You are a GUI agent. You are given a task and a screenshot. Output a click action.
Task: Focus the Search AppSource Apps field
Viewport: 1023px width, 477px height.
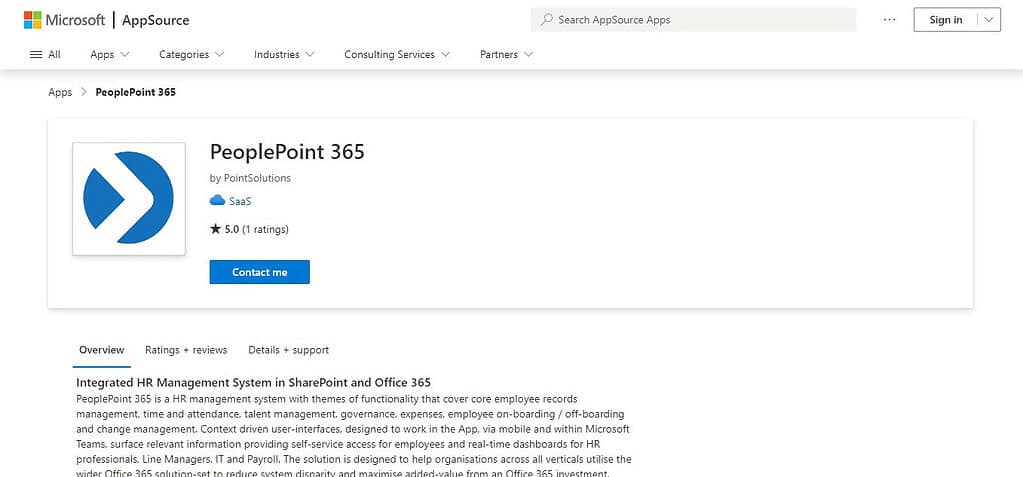click(693, 20)
